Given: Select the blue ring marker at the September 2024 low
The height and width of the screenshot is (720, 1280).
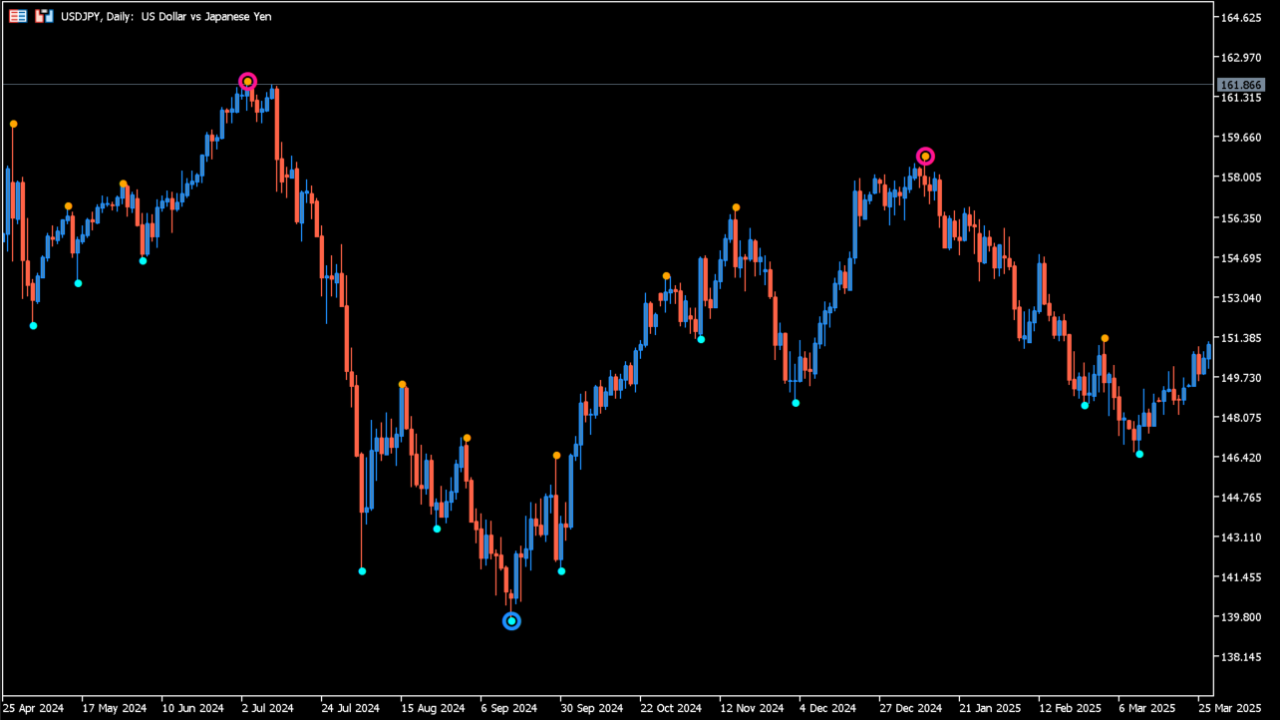Looking at the screenshot, I should 512,621.
